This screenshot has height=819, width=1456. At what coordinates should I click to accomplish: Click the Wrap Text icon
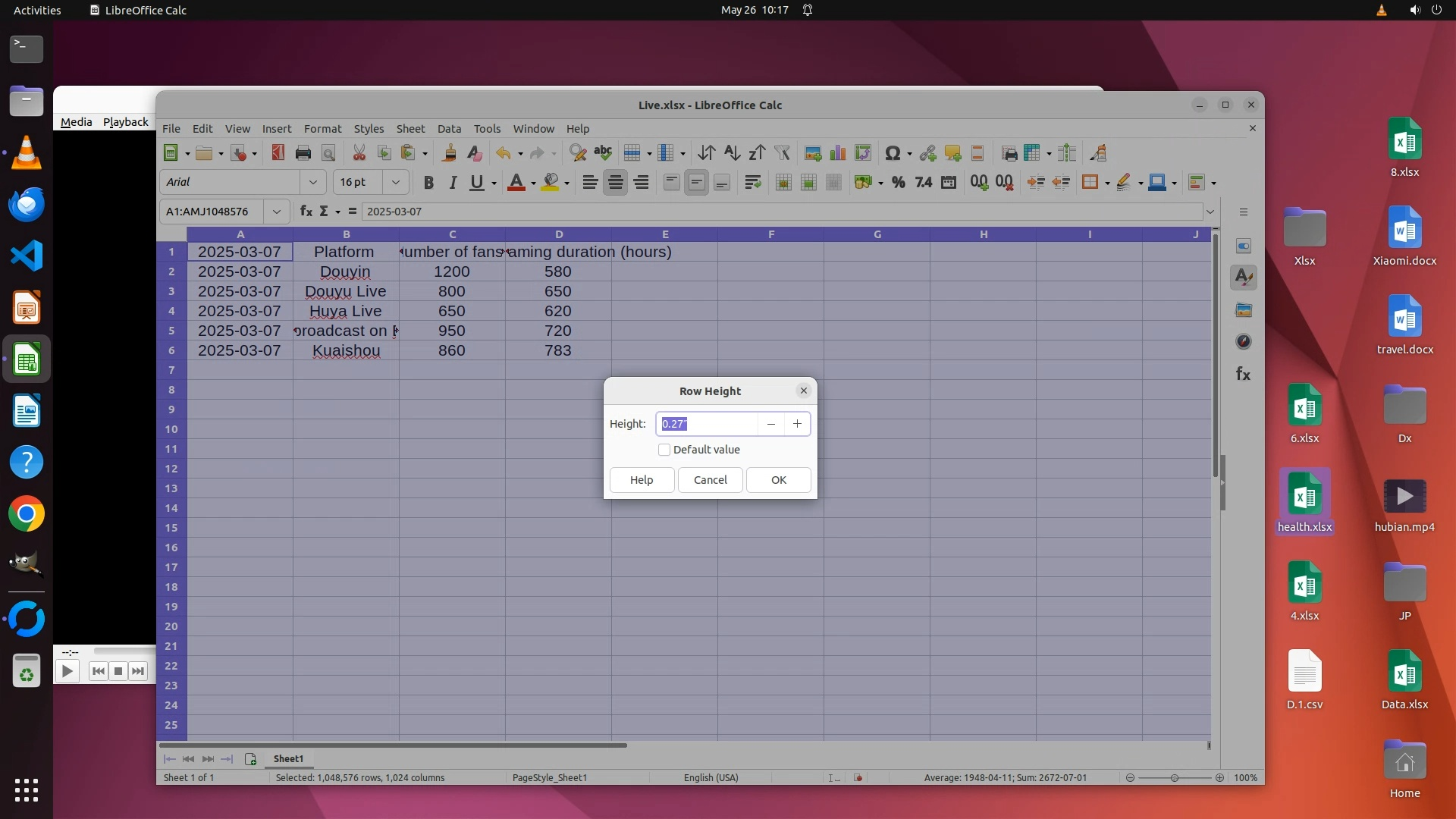(x=752, y=182)
